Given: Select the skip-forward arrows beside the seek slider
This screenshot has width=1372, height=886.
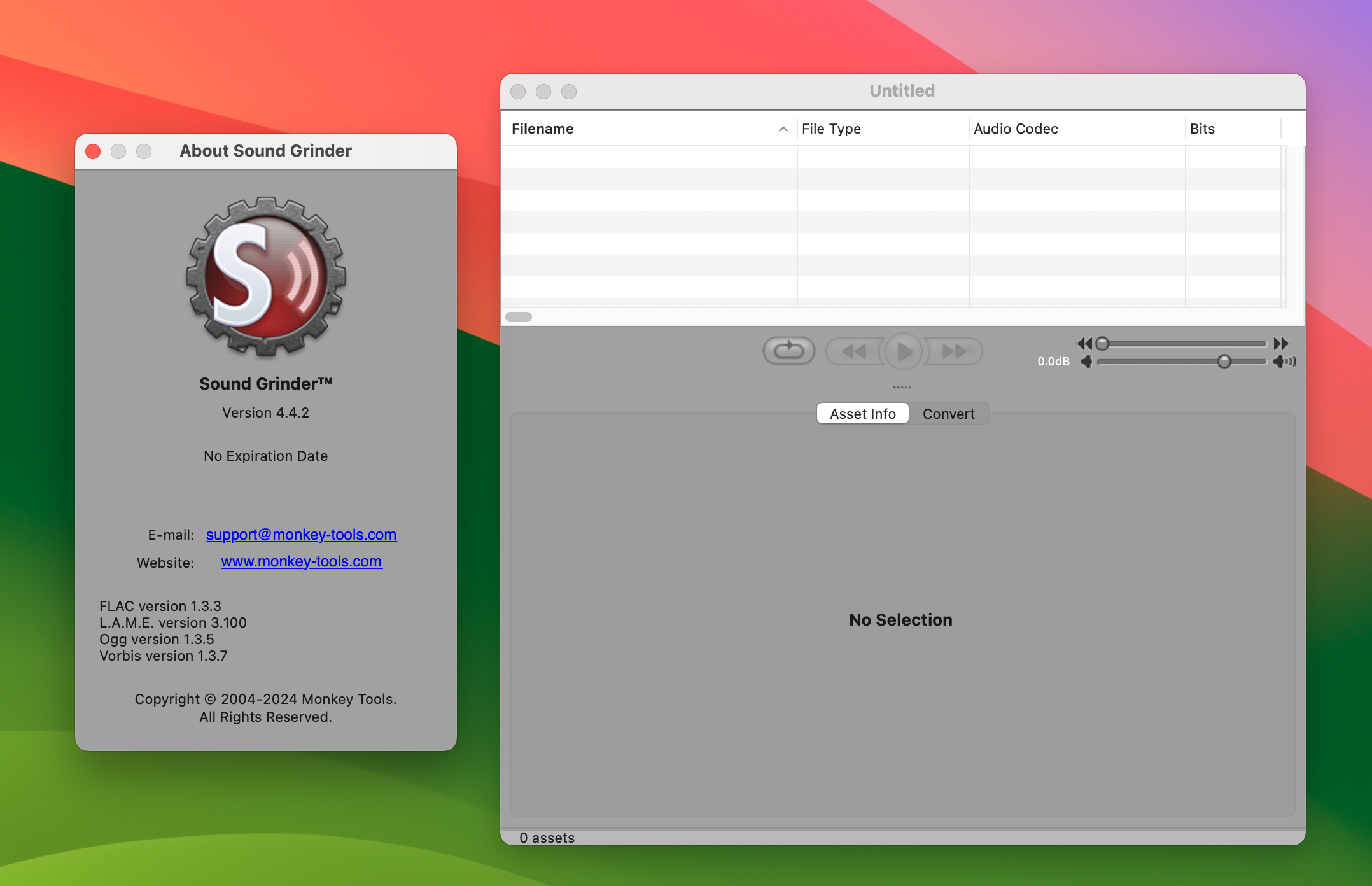Looking at the screenshot, I should pos(1280,344).
